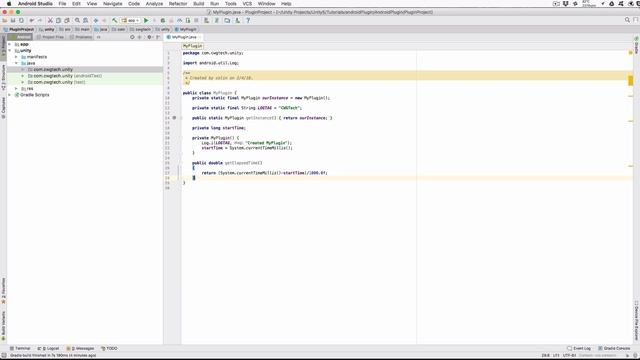
Task: Click the getElapsedTime method name
Action: click(242, 163)
